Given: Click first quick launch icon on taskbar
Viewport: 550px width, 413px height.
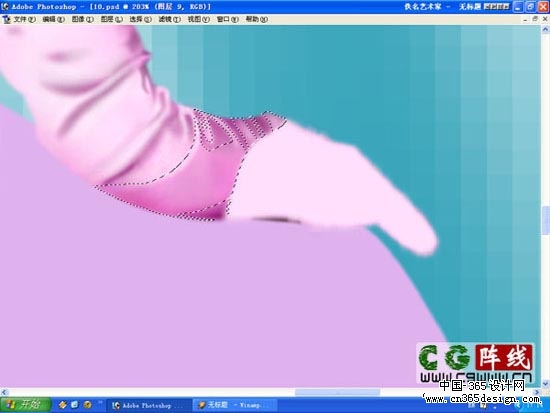Looking at the screenshot, I should [x=63, y=405].
